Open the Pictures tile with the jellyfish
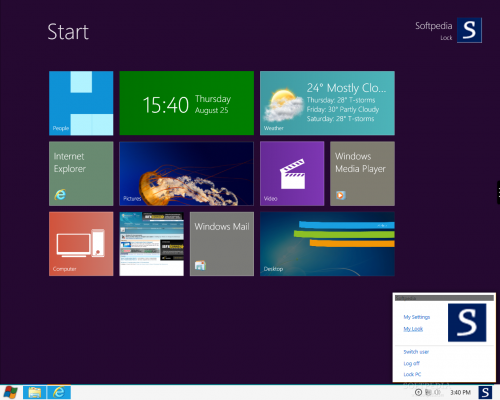Screen dimensions: 500x400 (187, 174)
